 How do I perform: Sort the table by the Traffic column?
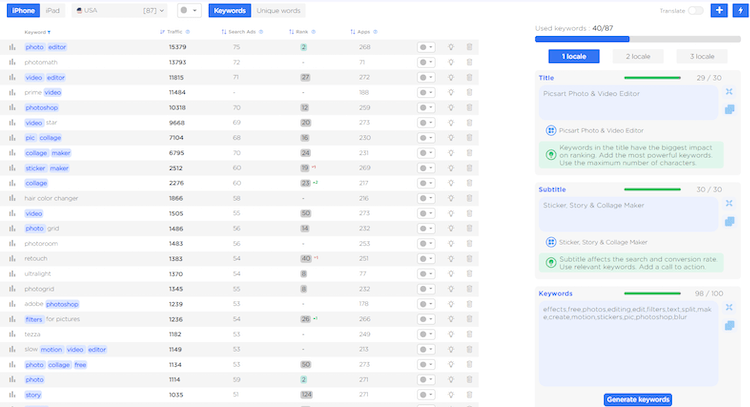[175, 32]
